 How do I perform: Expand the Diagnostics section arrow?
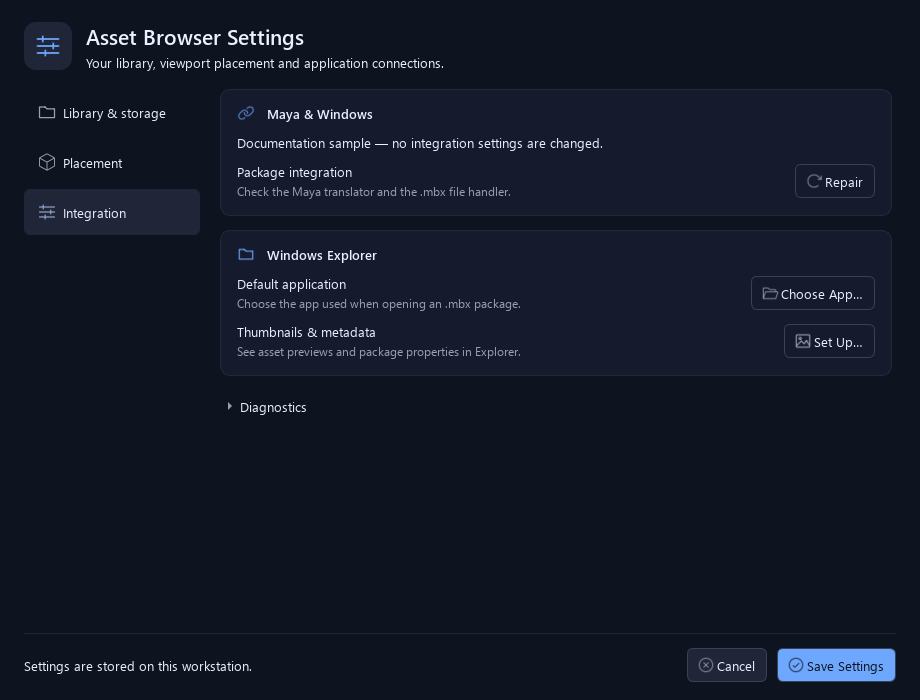coord(229,407)
